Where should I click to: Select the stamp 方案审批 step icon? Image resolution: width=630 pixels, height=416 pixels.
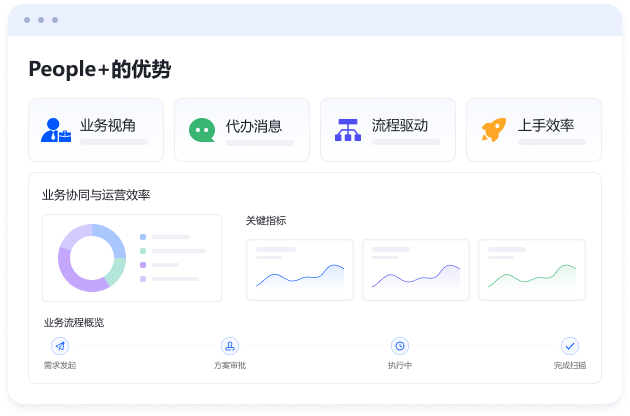[x=230, y=346]
